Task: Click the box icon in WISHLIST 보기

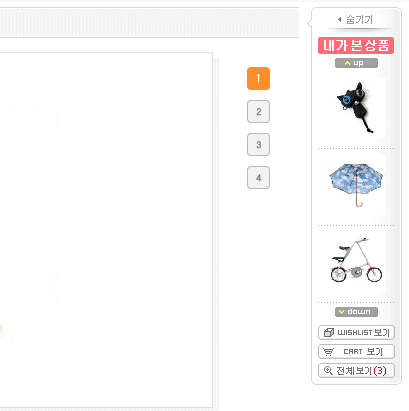Action: point(329,332)
